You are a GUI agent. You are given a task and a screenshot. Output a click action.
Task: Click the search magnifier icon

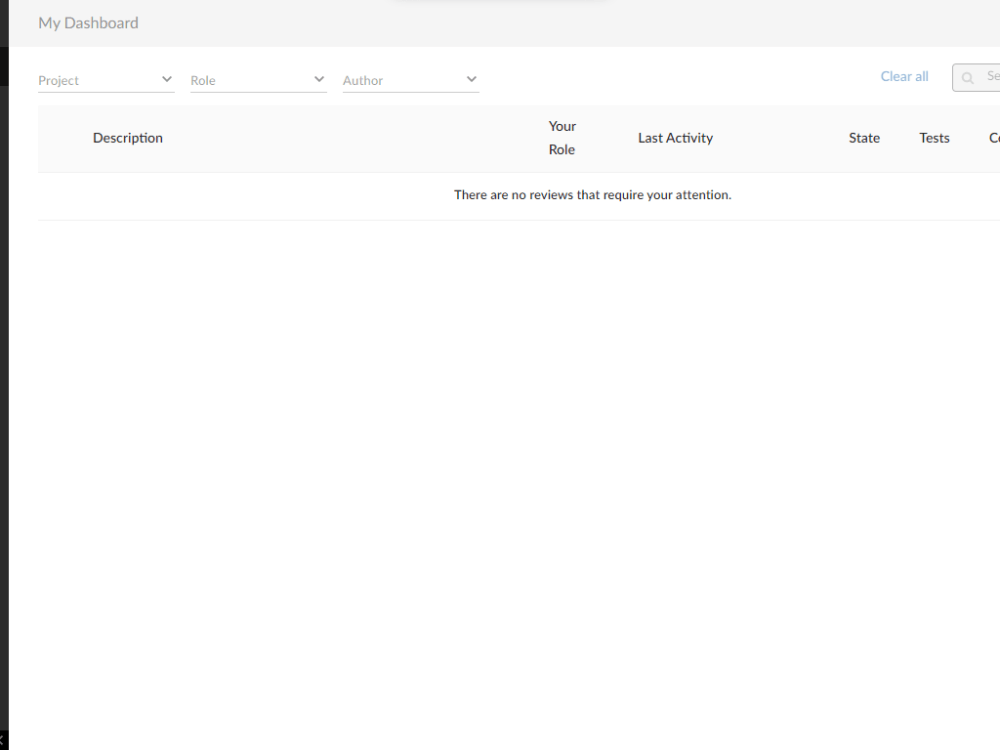tap(967, 77)
